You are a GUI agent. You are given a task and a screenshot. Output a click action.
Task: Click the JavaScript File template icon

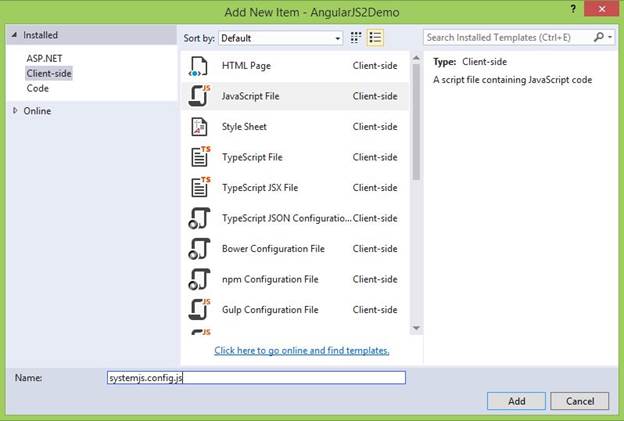tap(199, 96)
